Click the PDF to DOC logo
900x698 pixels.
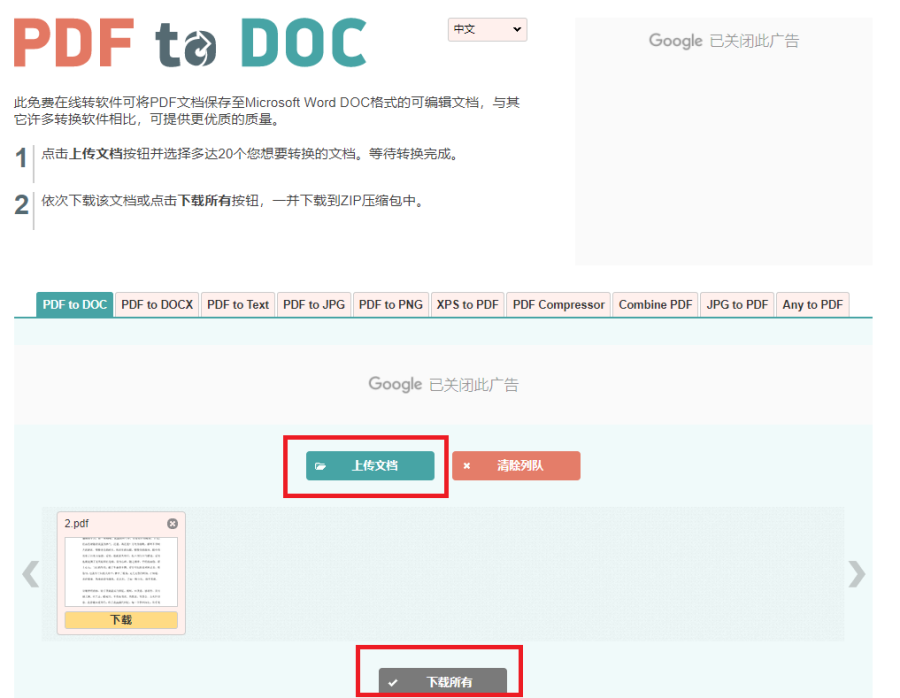point(190,43)
